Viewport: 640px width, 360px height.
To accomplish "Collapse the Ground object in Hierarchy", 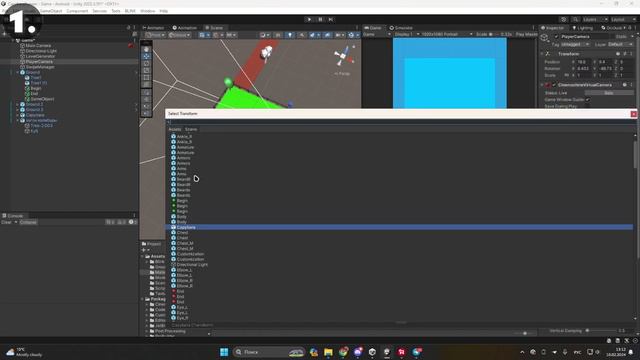I will [18, 72].
